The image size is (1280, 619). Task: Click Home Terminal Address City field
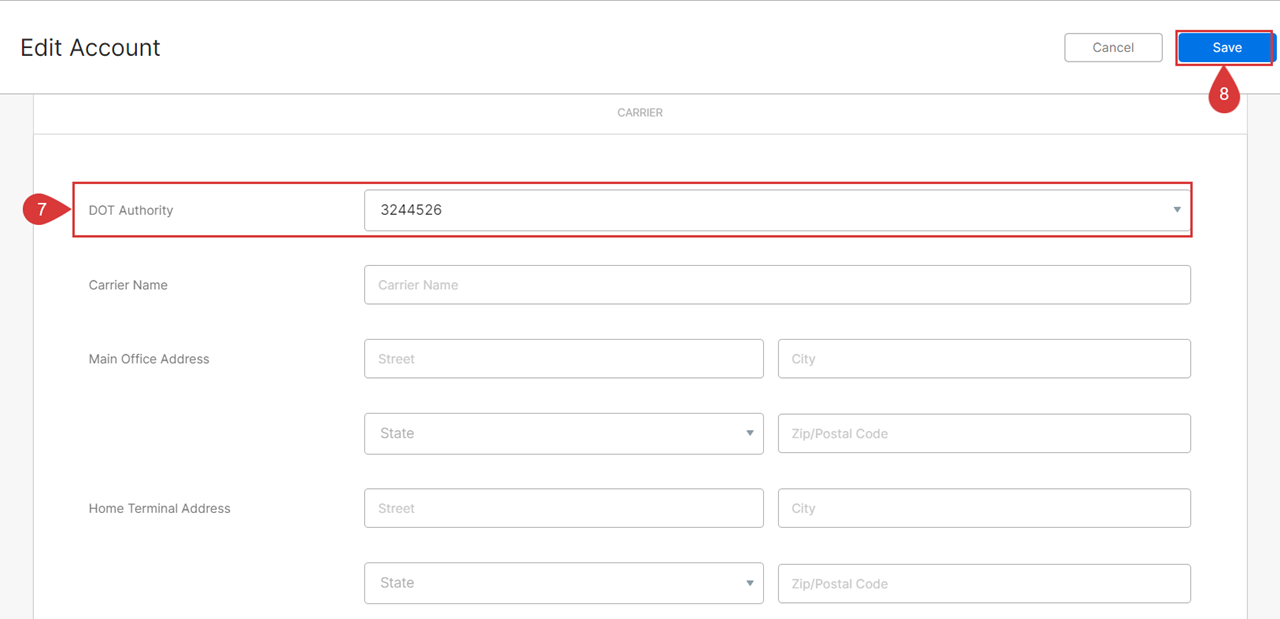click(984, 508)
